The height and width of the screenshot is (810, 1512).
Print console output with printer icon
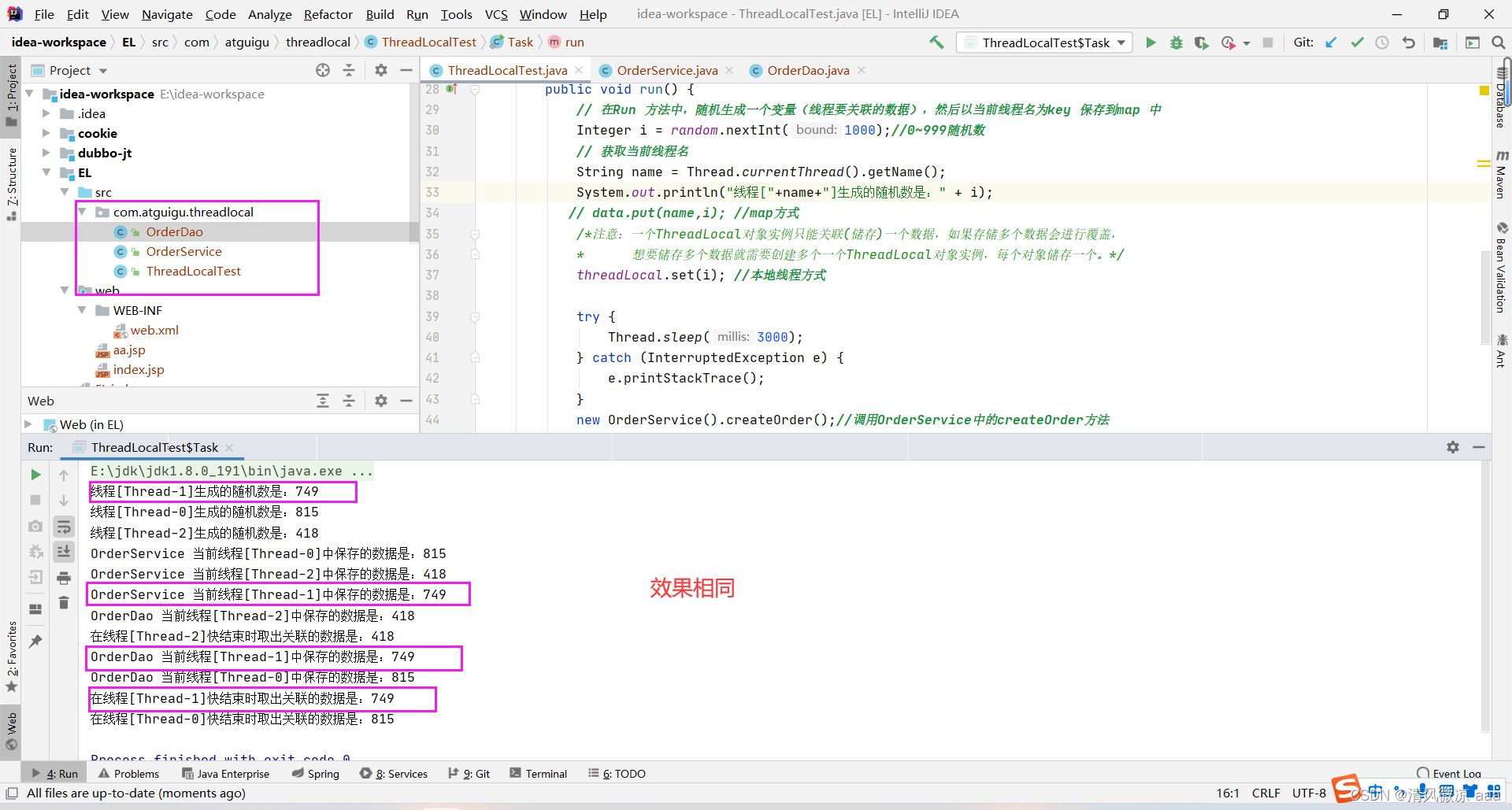[x=64, y=578]
